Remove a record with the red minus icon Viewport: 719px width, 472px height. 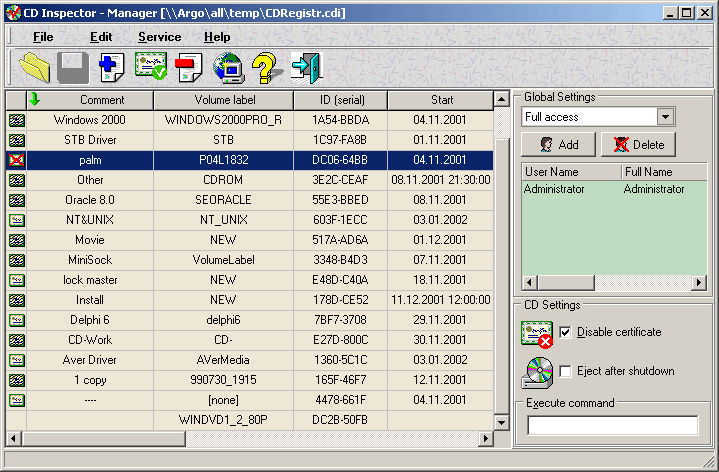pyautogui.click(x=189, y=68)
